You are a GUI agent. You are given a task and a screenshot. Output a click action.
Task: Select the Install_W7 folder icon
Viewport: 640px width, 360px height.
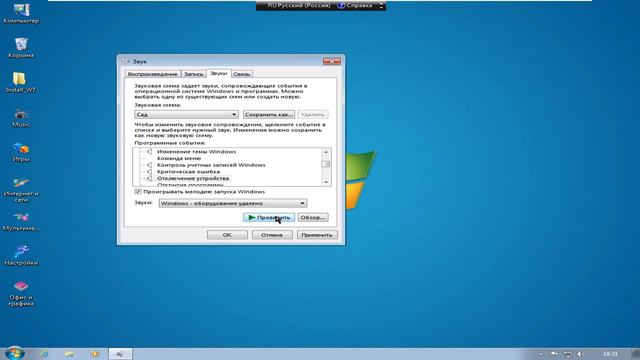click(x=20, y=82)
